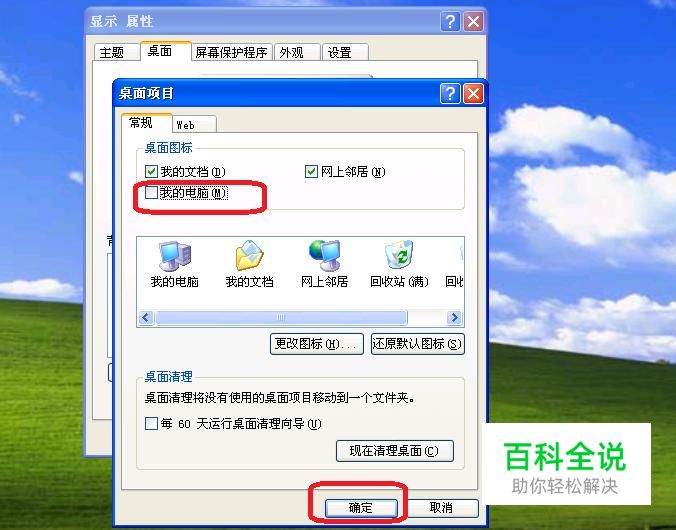
Task: Click the help icon of 显示 属性 window
Action: coord(450,21)
